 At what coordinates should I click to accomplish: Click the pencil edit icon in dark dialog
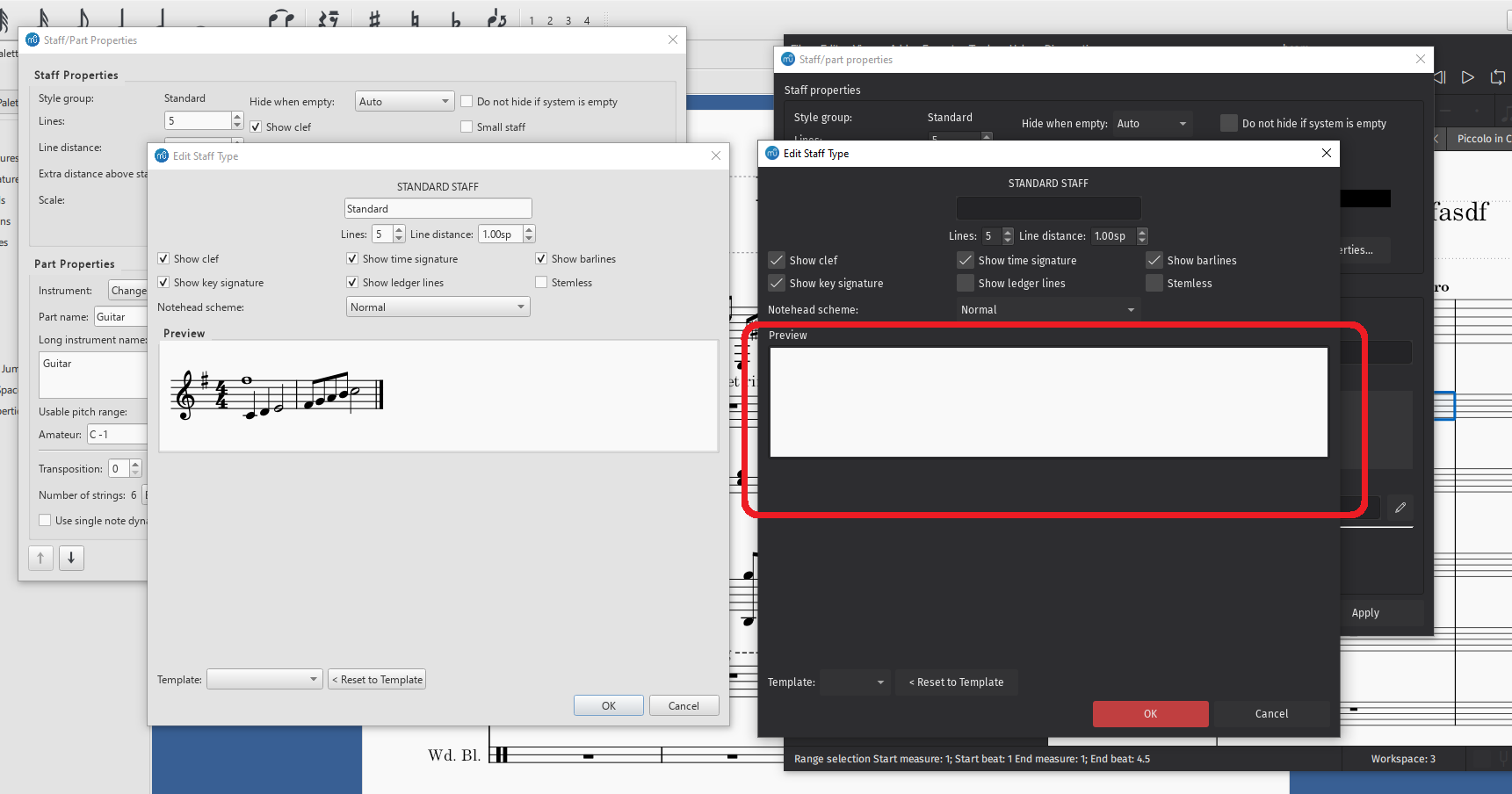click(1400, 508)
